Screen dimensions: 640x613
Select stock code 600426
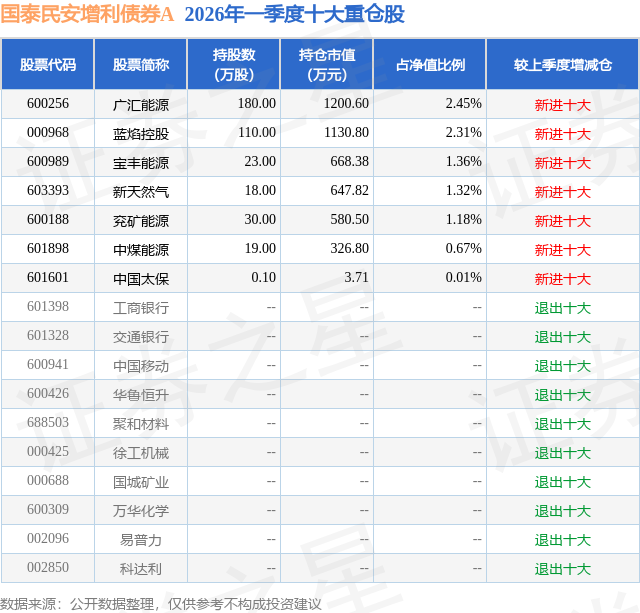(48, 393)
